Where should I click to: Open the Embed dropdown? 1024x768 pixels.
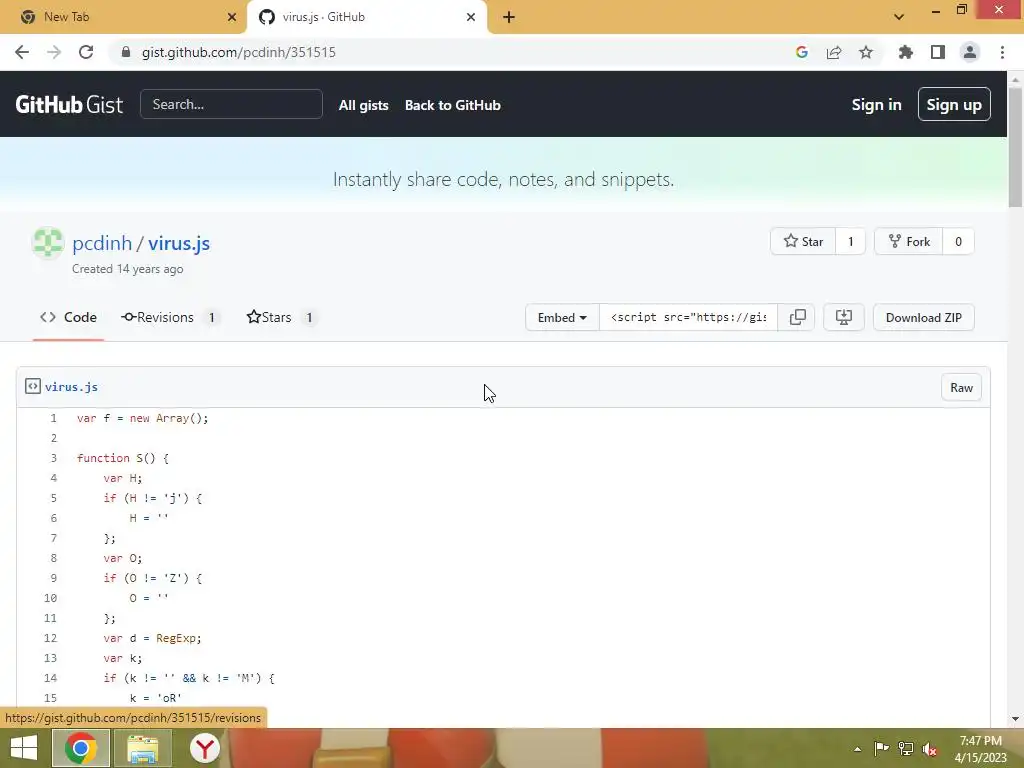tap(562, 317)
